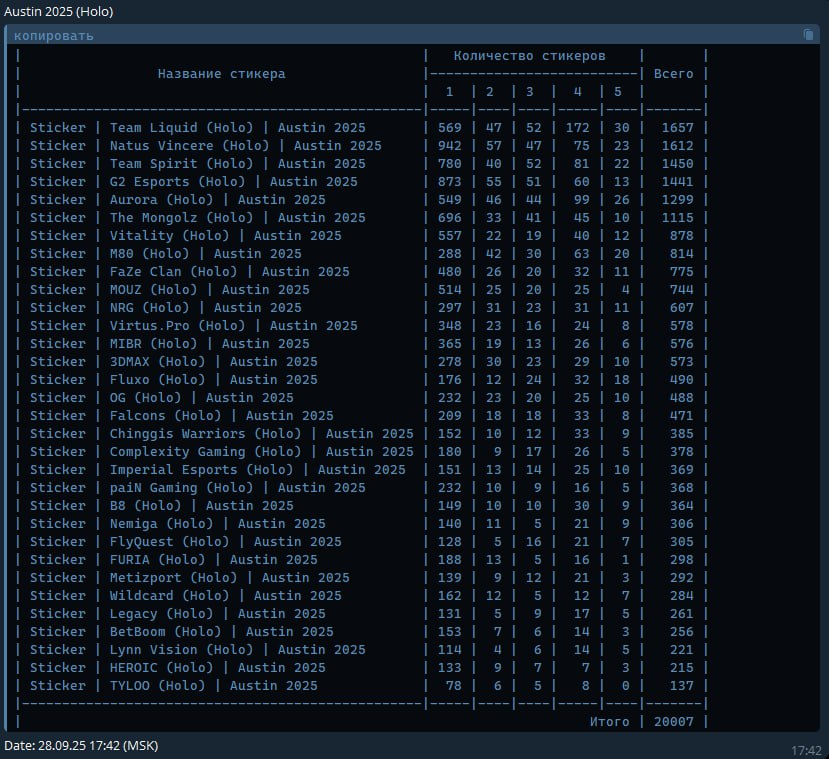The height and width of the screenshot is (759, 829).
Task: Select the M80 (Holo) row name
Action: (x=165, y=253)
